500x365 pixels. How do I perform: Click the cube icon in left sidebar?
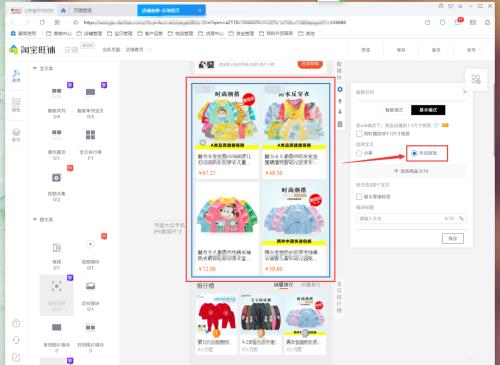point(16,135)
